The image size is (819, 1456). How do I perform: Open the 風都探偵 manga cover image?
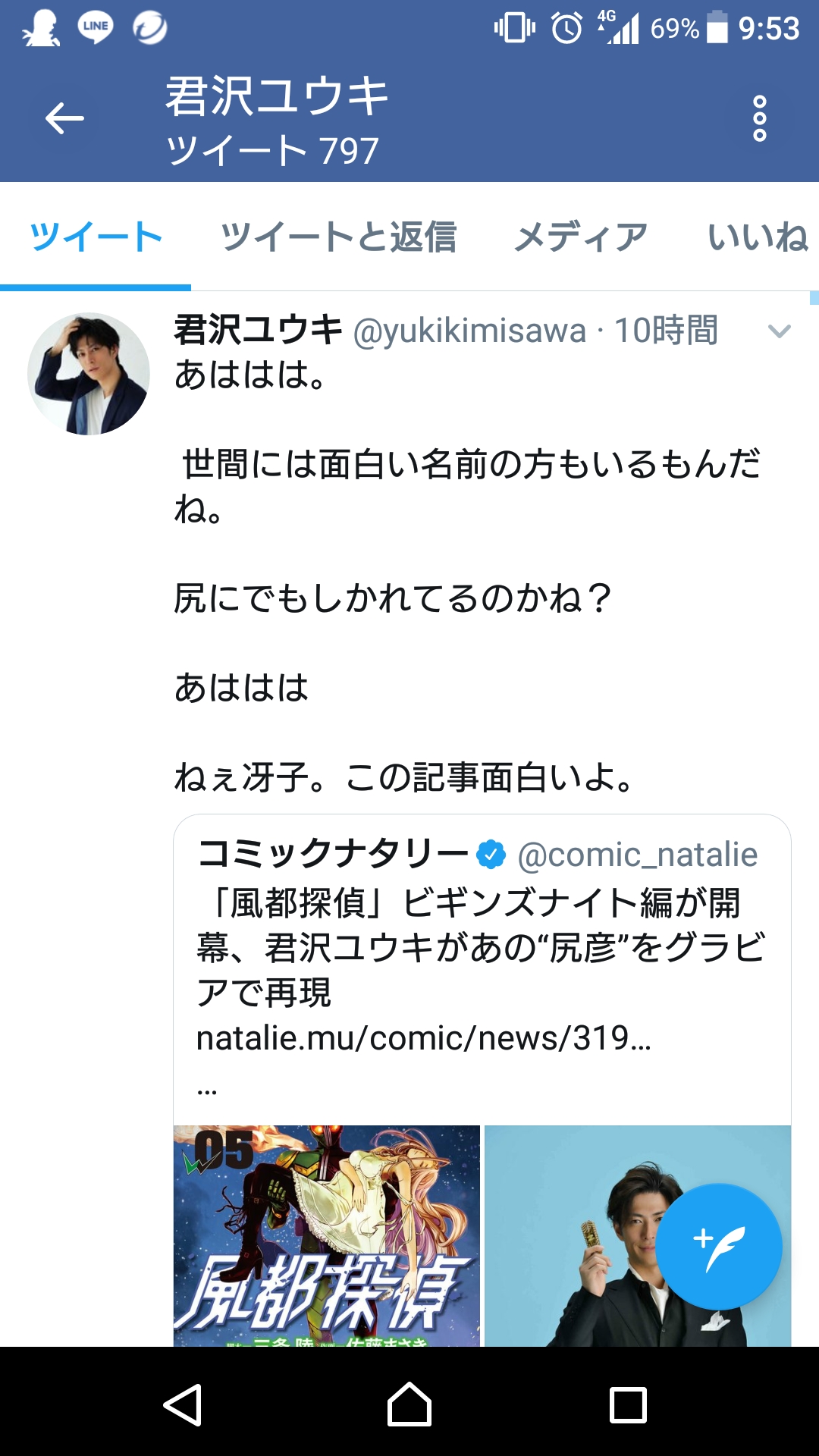tap(327, 1235)
